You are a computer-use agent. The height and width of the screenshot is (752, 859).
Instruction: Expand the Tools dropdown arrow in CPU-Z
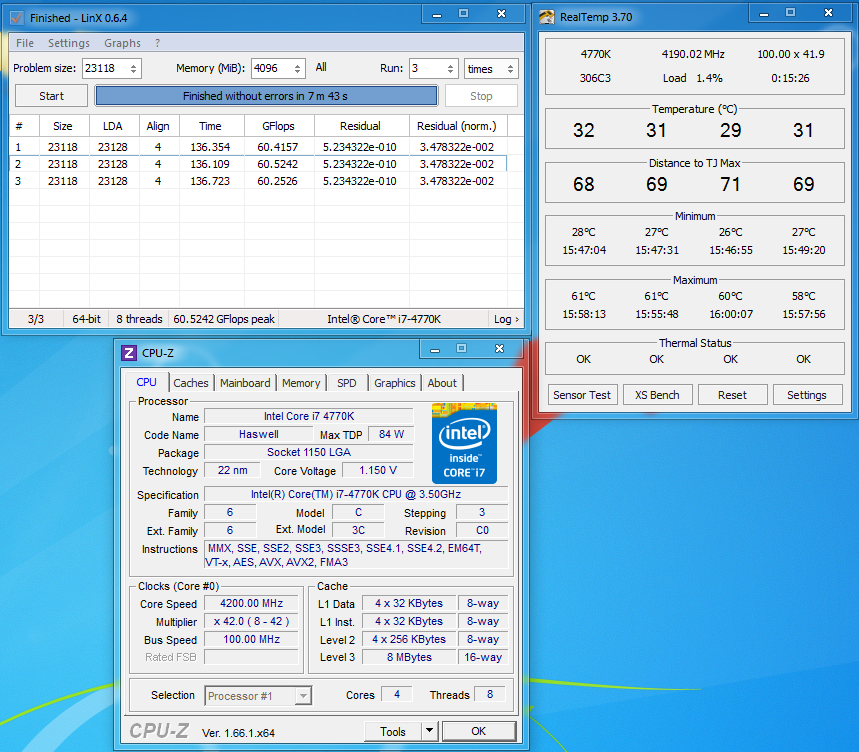[x=430, y=731]
